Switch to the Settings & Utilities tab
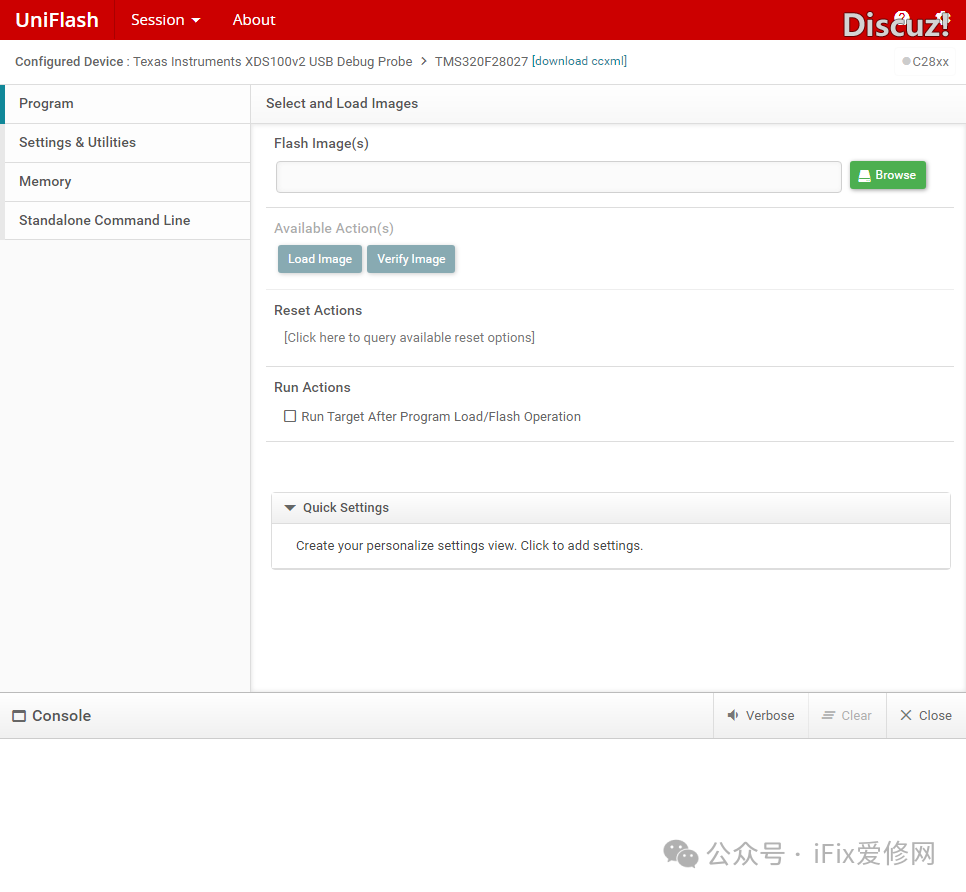This screenshot has width=966, height=892. coord(77,143)
